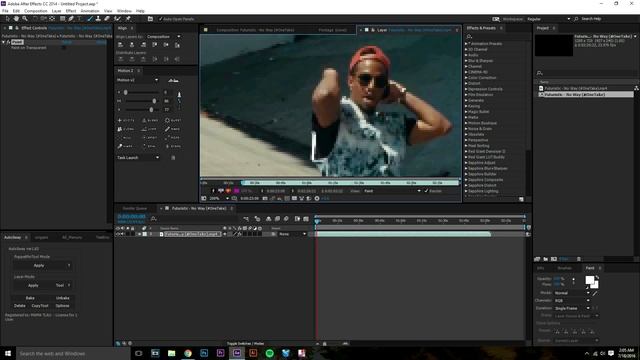
Task: Open the Animation menu
Action: (x=90, y=11)
